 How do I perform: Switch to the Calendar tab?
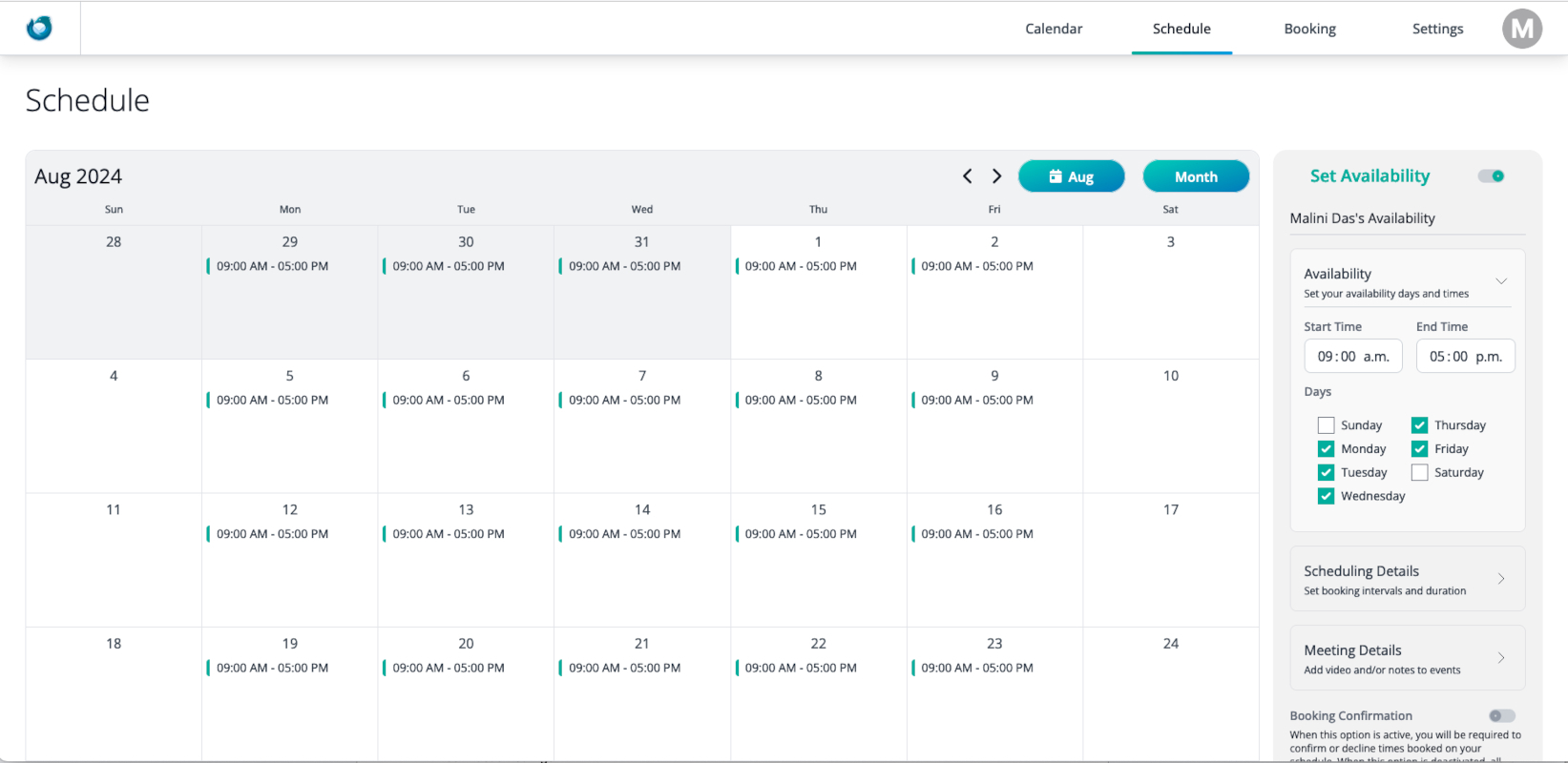pyautogui.click(x=1054, y=29)
